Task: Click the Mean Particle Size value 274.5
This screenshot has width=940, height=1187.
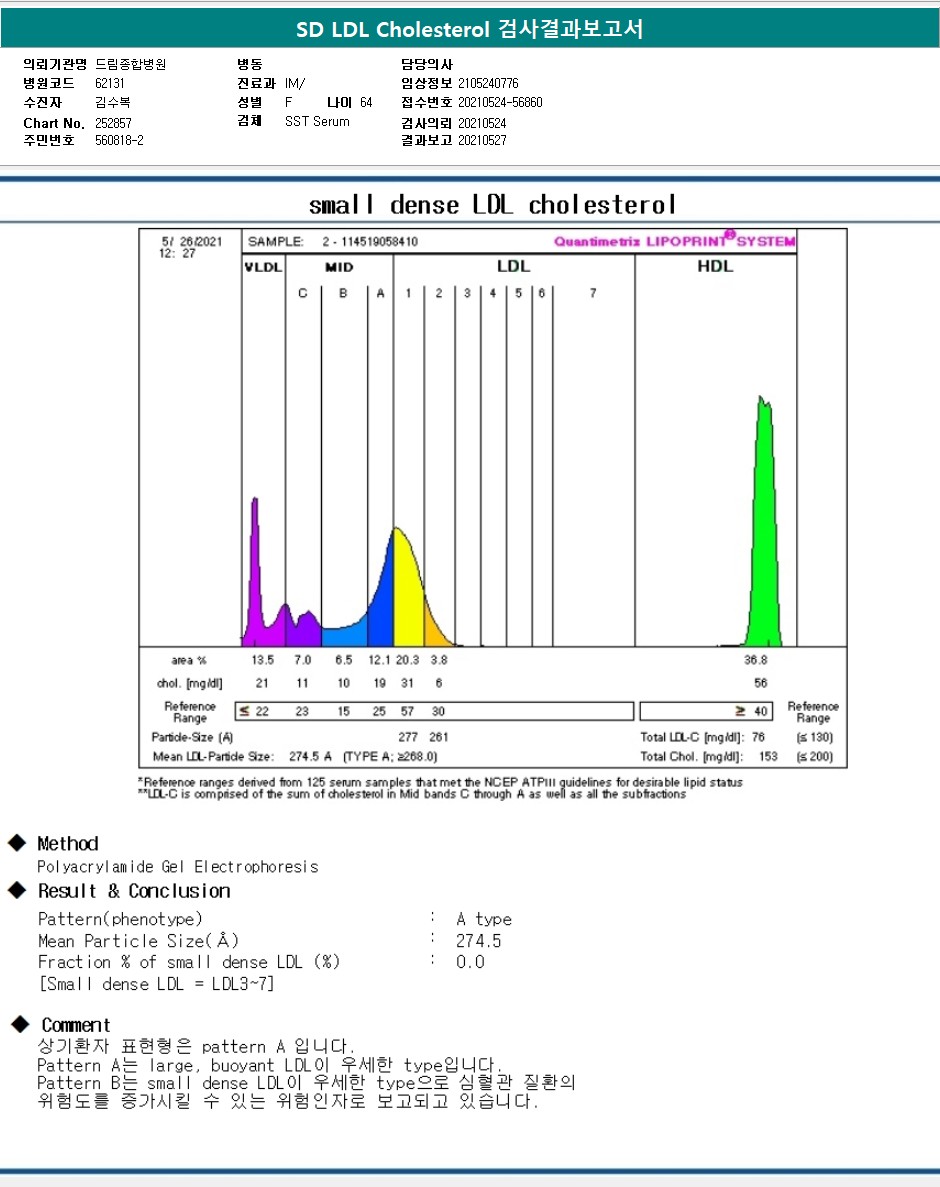Action: pyautogui.click(x=478, y=941)
